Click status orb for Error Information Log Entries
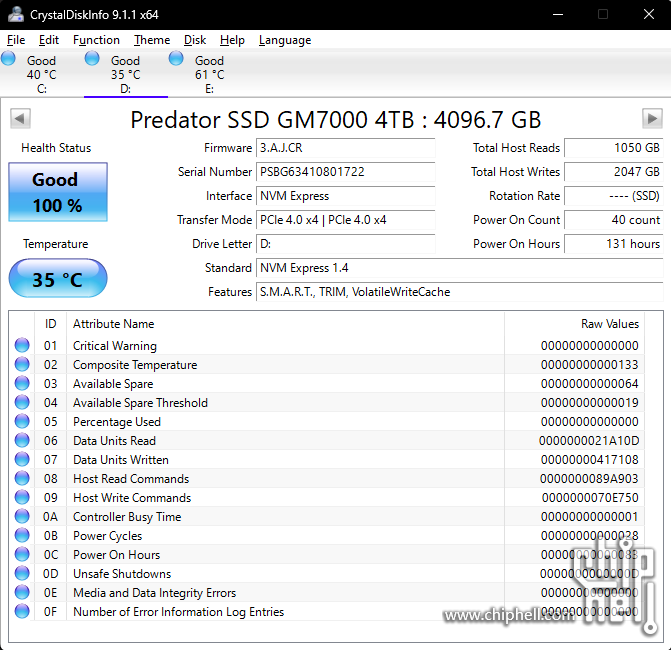Image resolution: width=671 pixels, height=650 pixels. tap(22, 611)
